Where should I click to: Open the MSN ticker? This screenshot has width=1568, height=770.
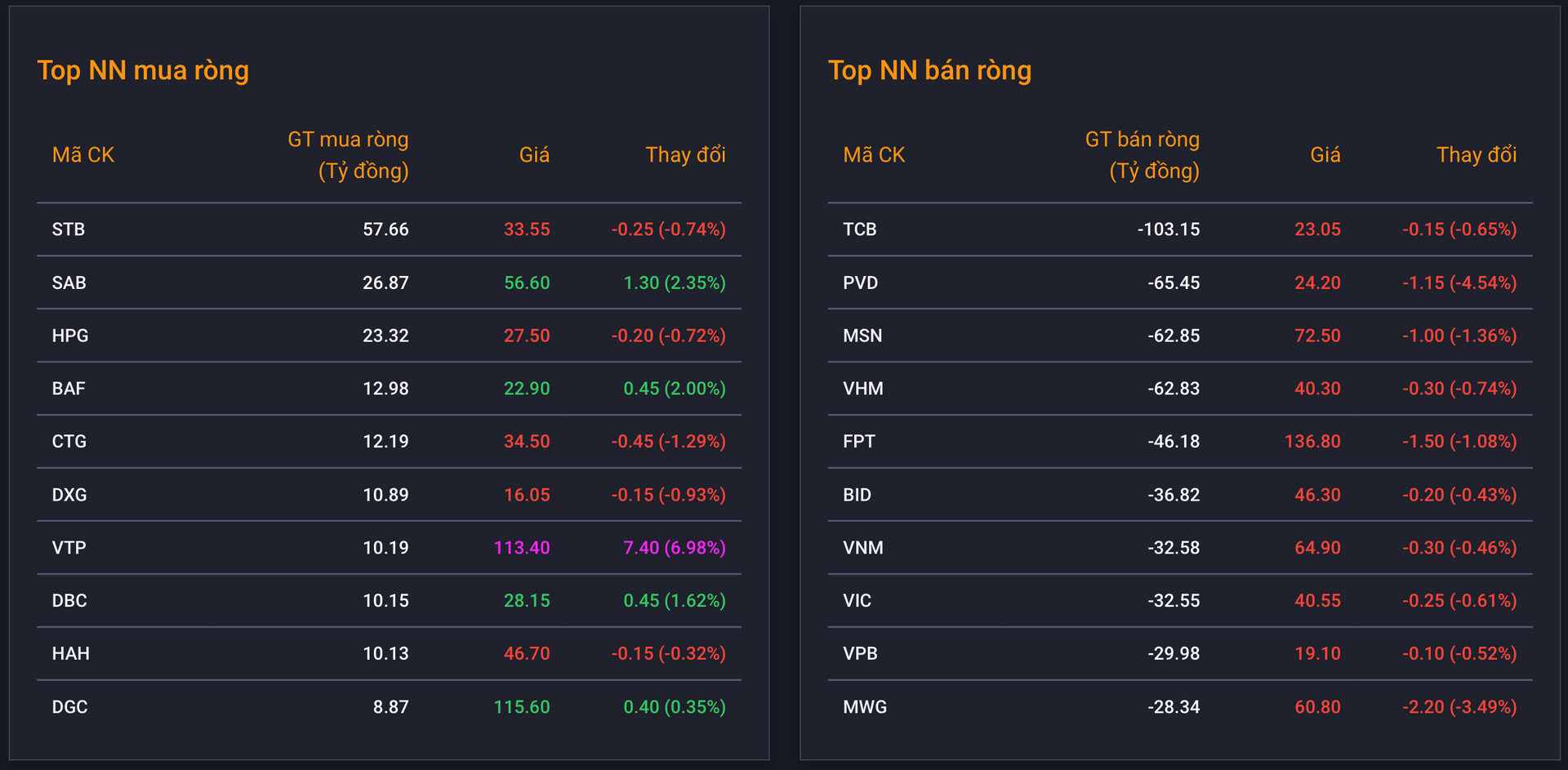pos(862,336)
